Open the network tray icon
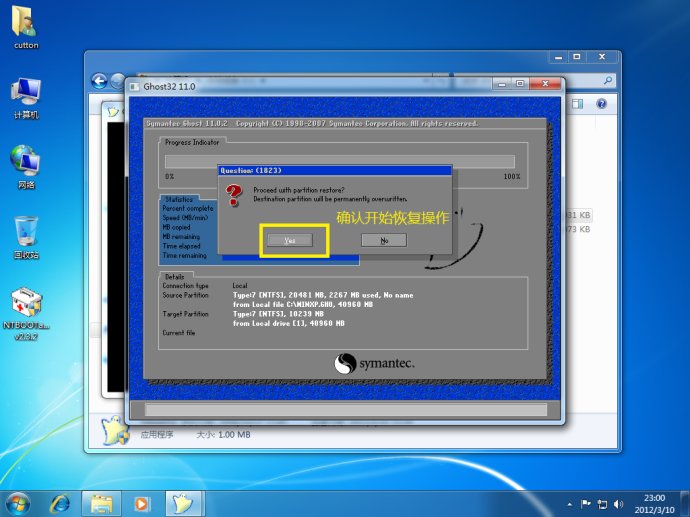 click(x=602, y=504)
